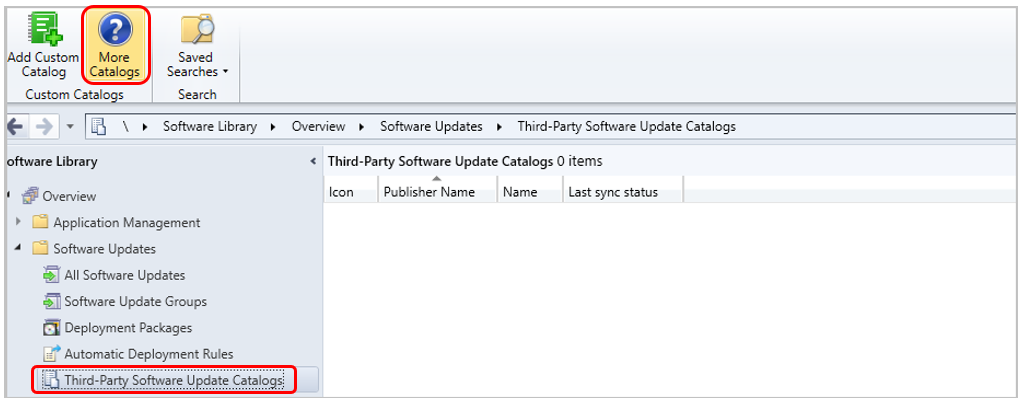
Task: Select the Overview tree node
Action: 69,196
